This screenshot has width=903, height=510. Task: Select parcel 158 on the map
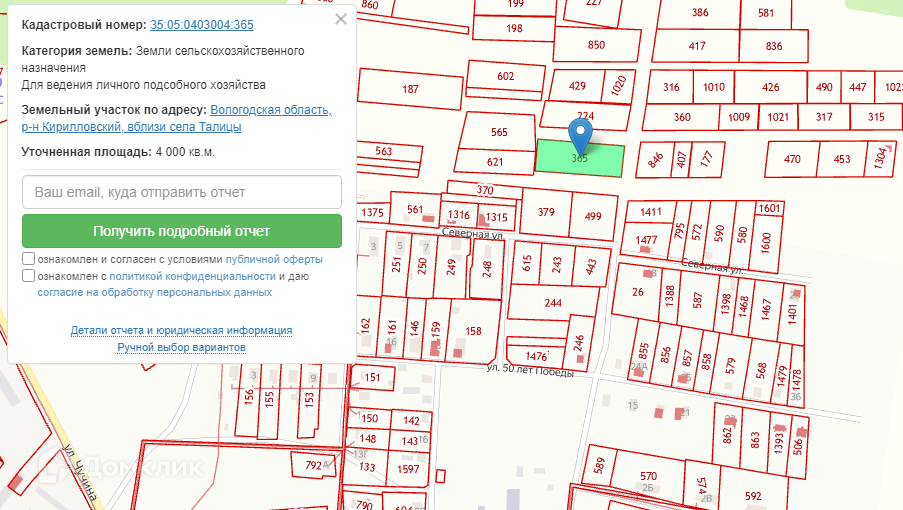pos(473,330)
